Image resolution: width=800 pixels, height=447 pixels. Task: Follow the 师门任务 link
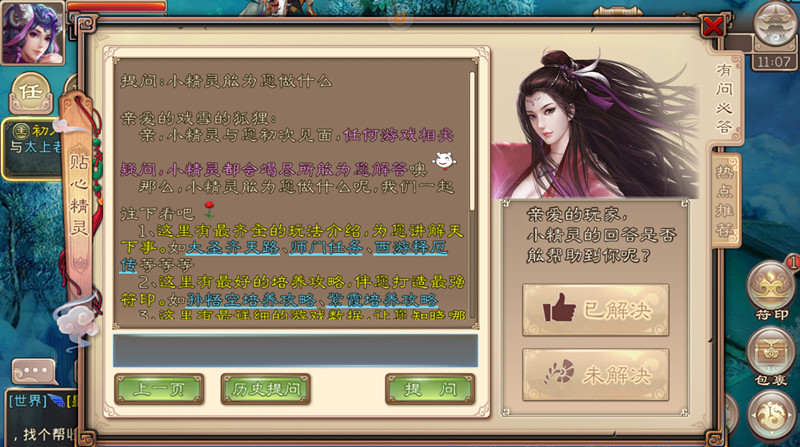pos(326,247)
